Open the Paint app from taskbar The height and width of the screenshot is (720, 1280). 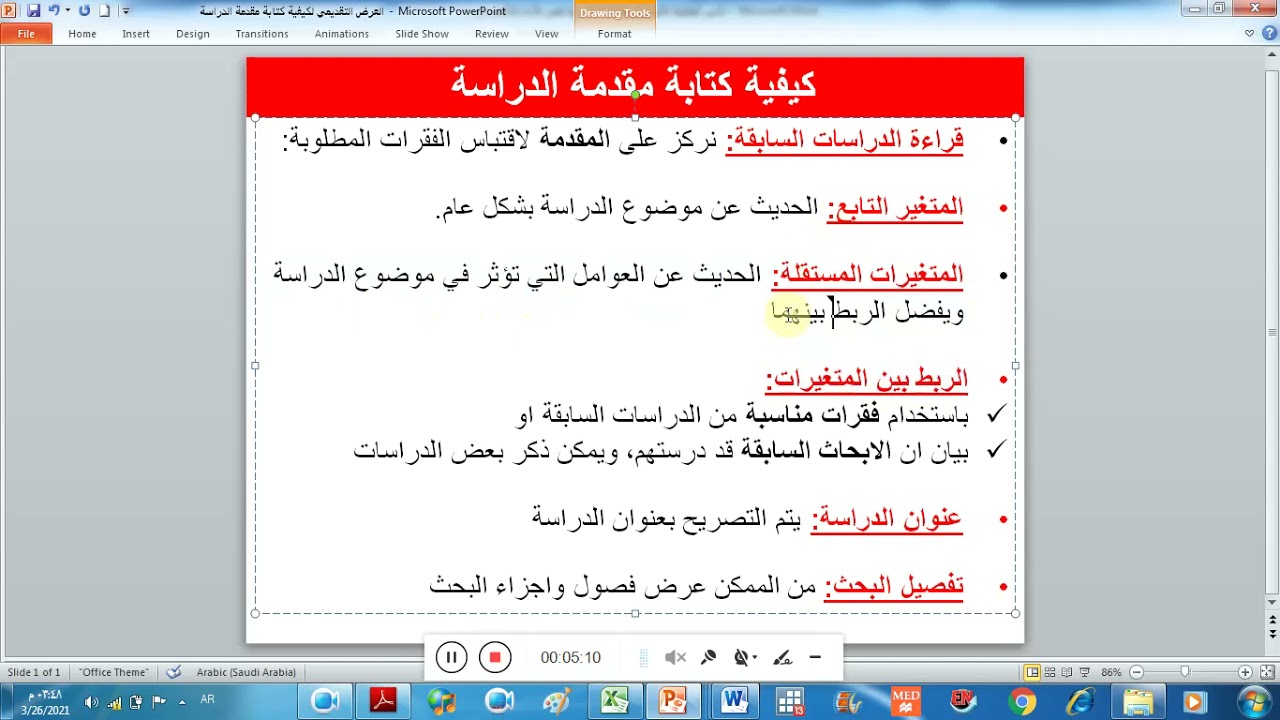556,702
